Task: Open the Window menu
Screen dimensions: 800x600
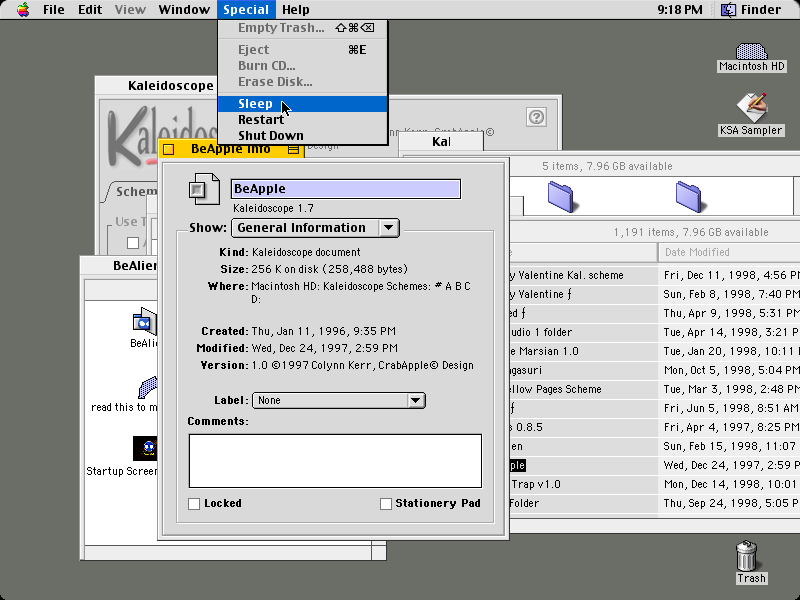Action: click(184, 10)
